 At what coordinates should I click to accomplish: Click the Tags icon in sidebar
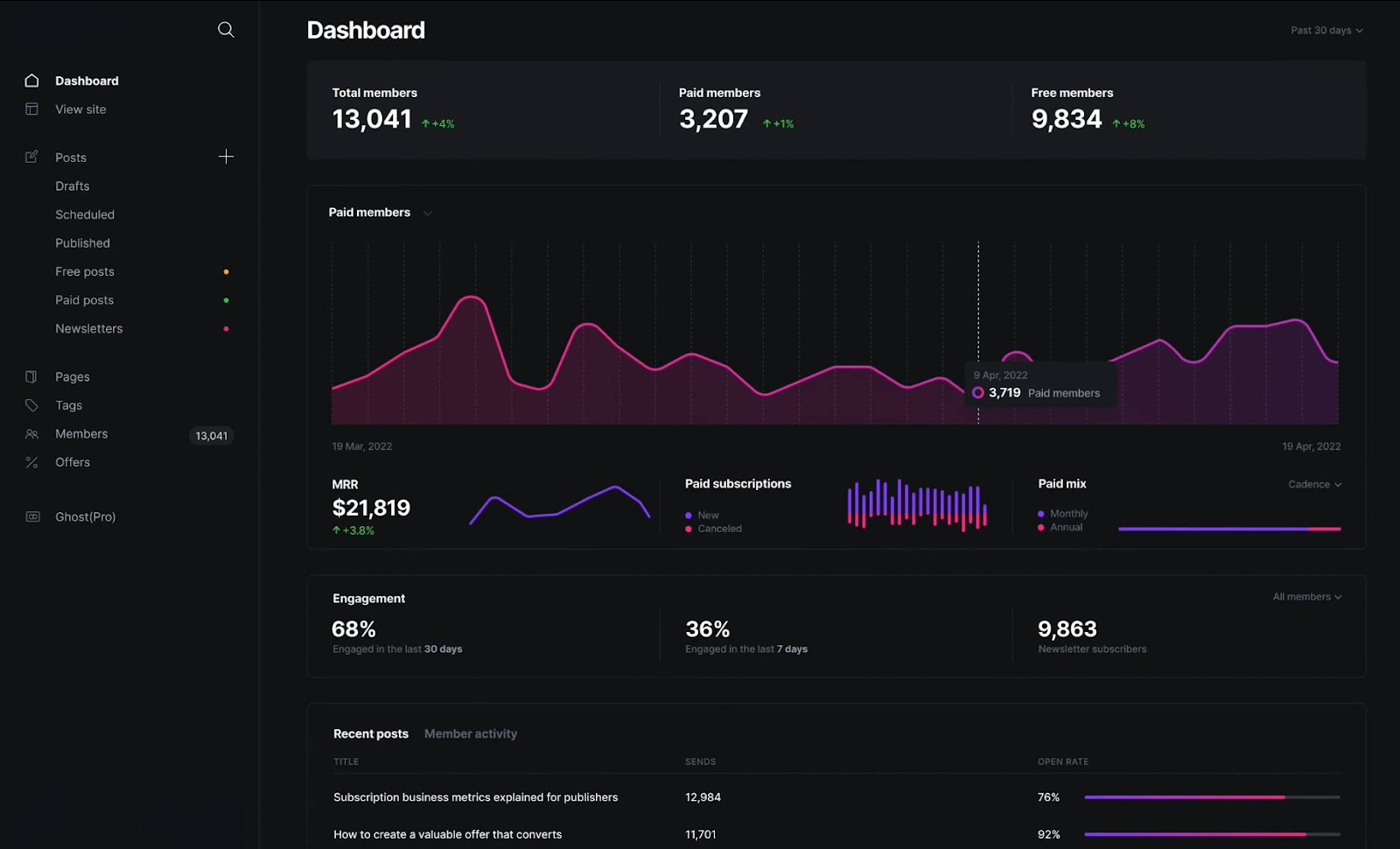tap(32, 405)
